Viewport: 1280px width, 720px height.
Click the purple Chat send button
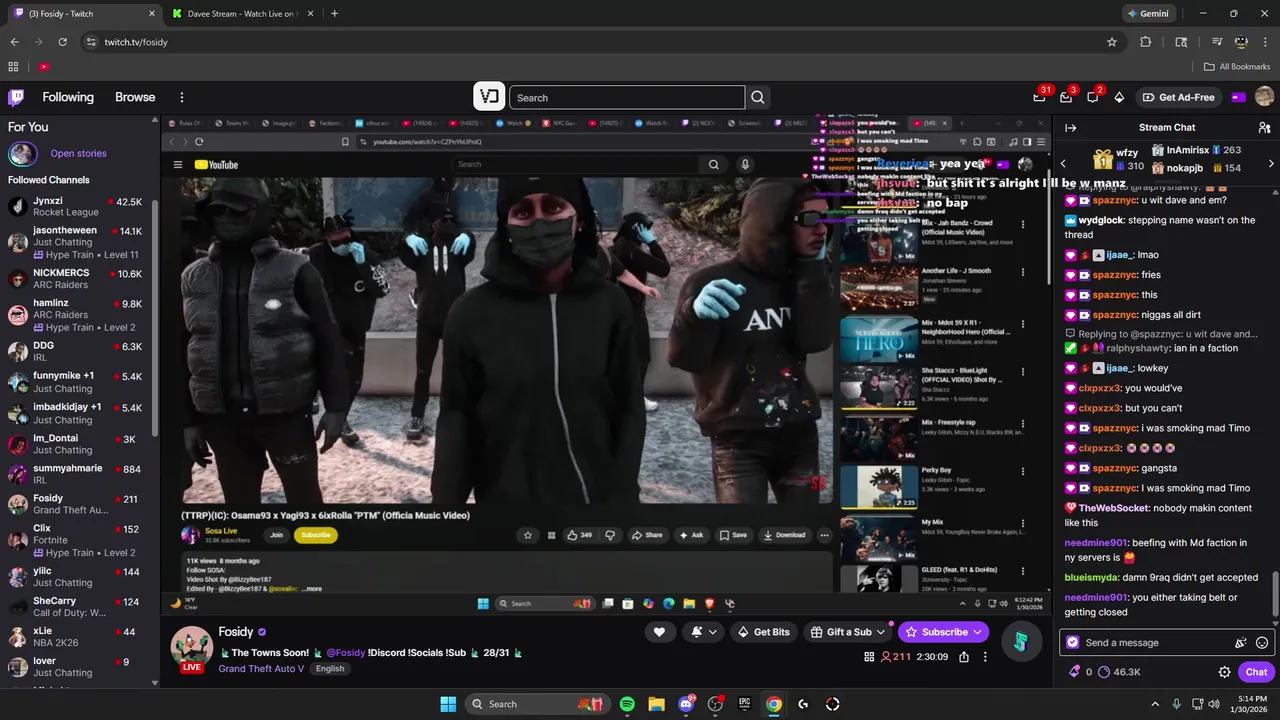[1256, 672]
